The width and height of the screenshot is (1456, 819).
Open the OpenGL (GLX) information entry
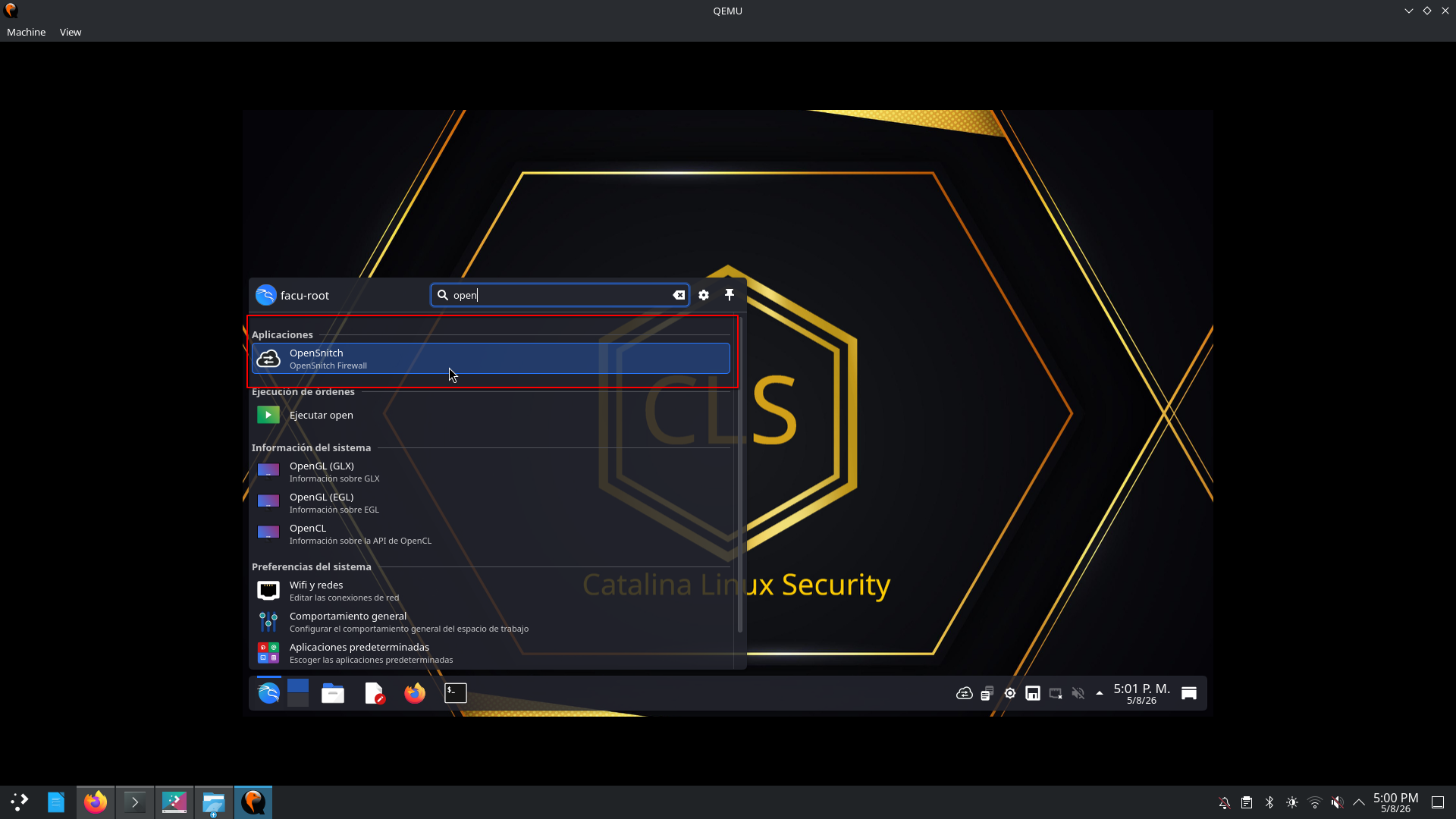pos(491,472)
